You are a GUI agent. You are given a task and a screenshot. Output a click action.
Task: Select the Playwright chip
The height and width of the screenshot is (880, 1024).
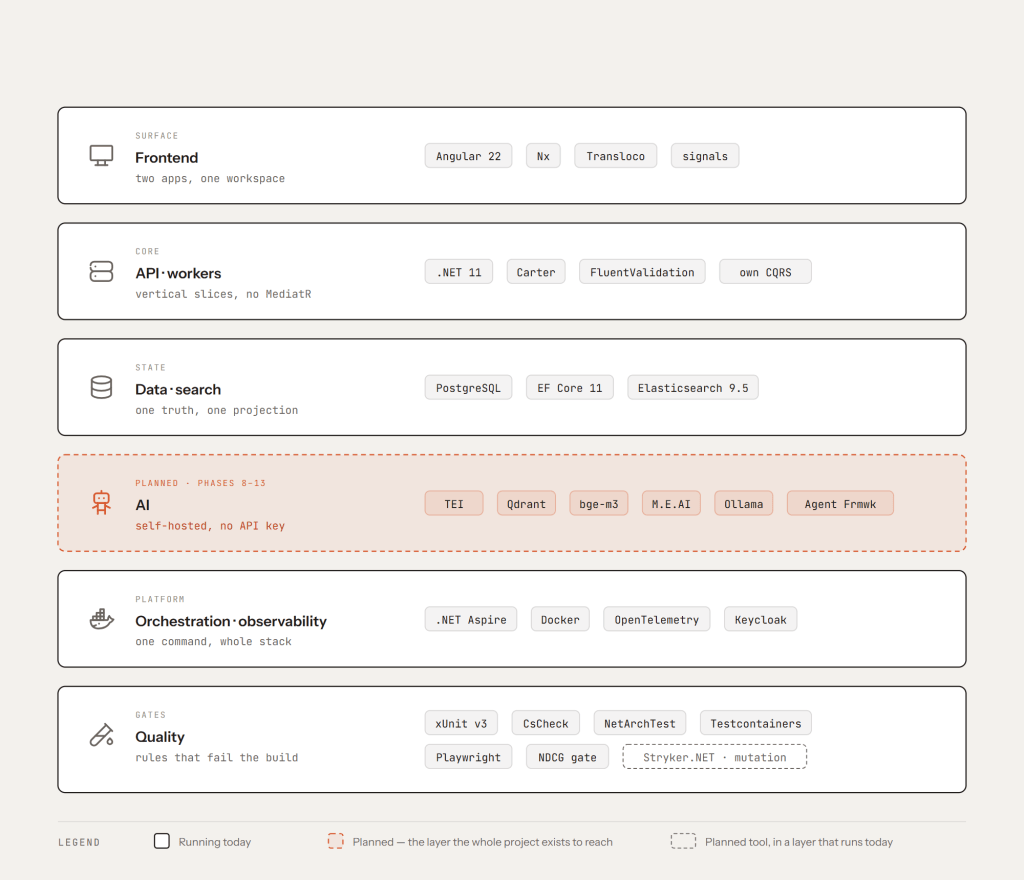click(468, 757)
